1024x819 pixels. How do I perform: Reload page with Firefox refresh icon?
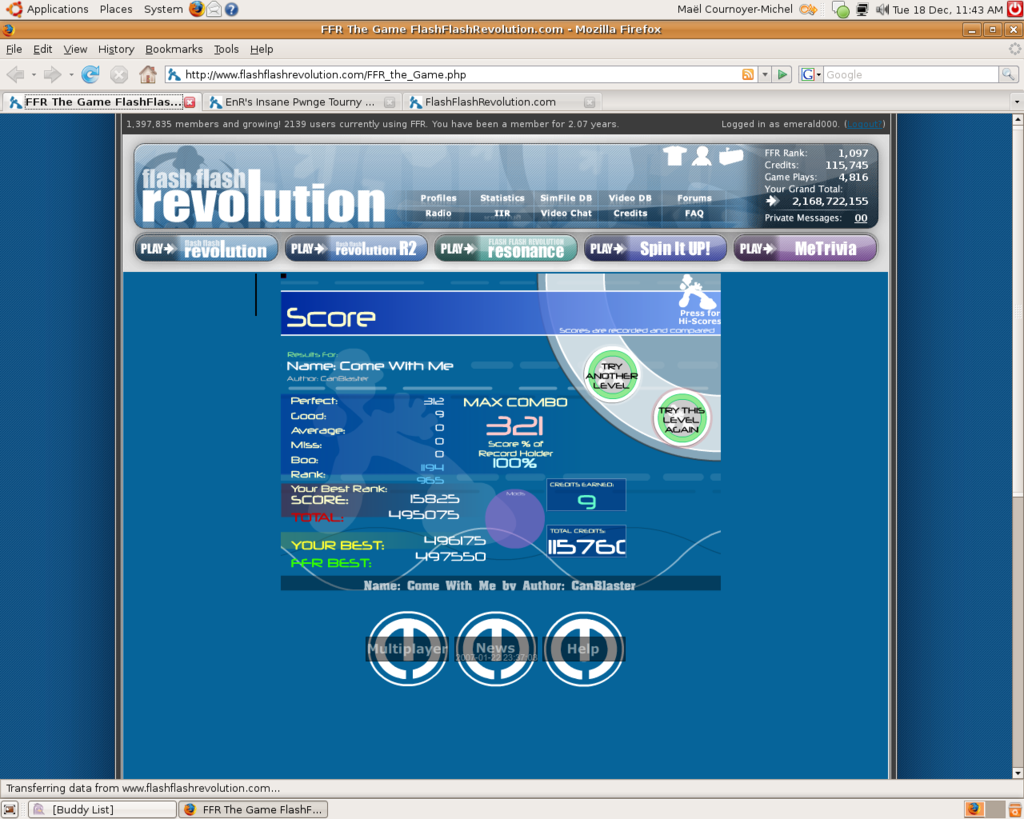pyautogui.click(x=91, y=74)
